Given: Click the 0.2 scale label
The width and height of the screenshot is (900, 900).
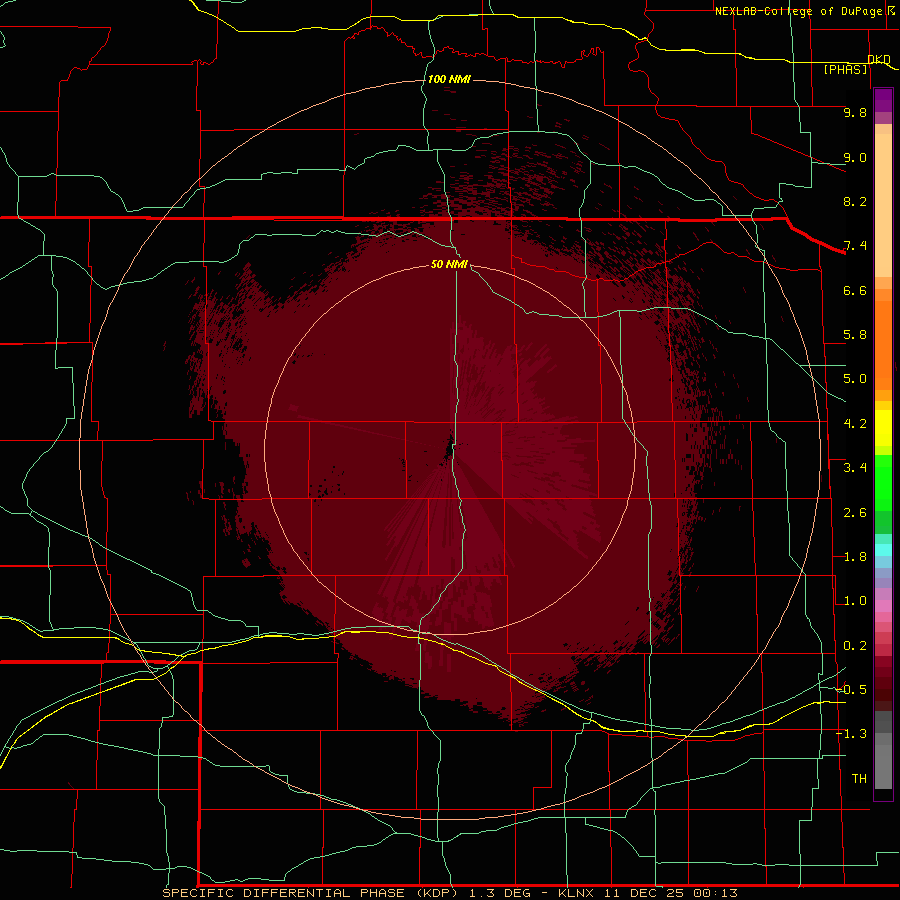Looking at the screenshot, I should click(x=855, y=646).
